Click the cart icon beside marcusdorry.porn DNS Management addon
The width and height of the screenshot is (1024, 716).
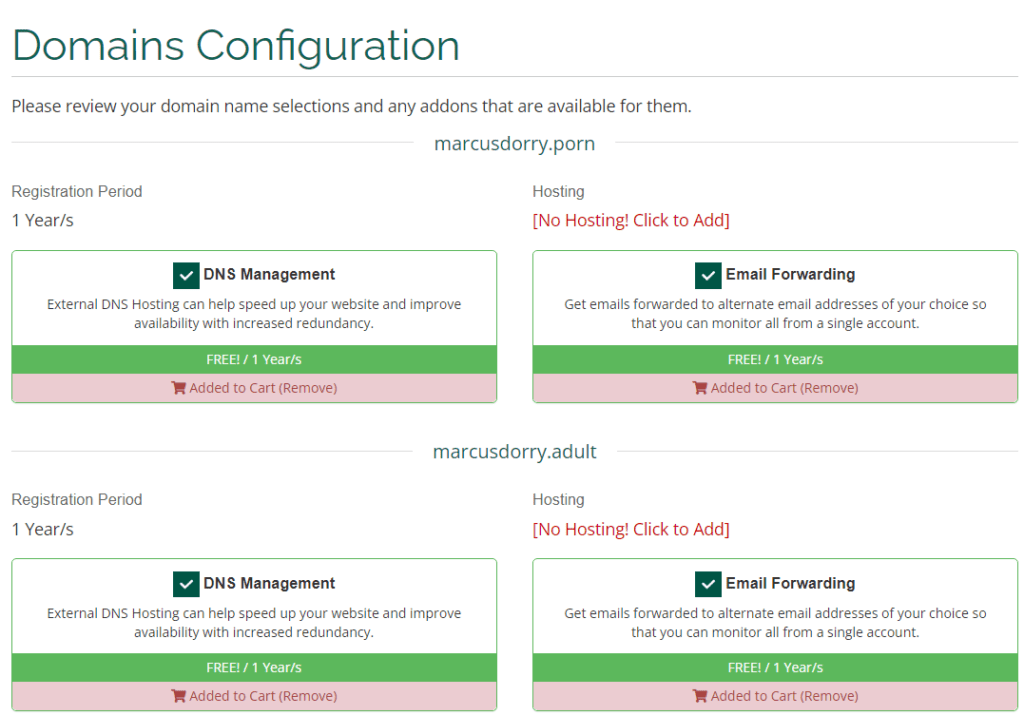(x=180, y=388)
